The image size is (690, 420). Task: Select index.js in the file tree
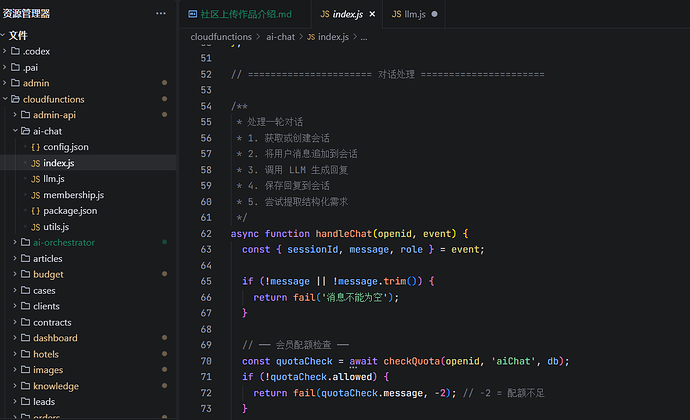[x=88, y=163]
